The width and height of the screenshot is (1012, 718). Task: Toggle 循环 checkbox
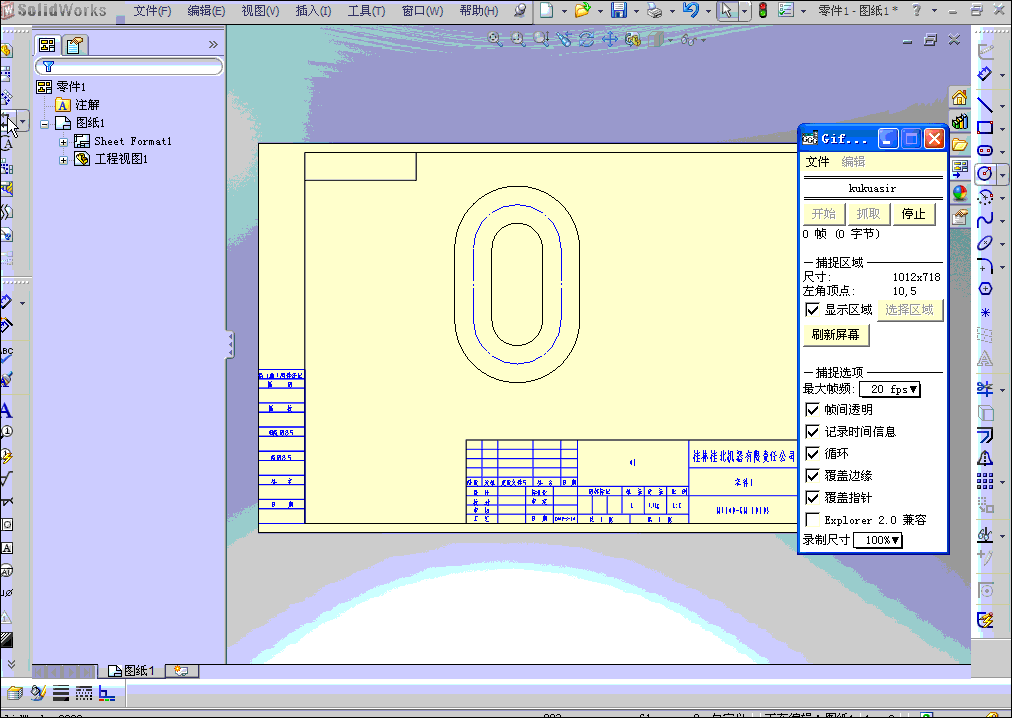[813, 454]
